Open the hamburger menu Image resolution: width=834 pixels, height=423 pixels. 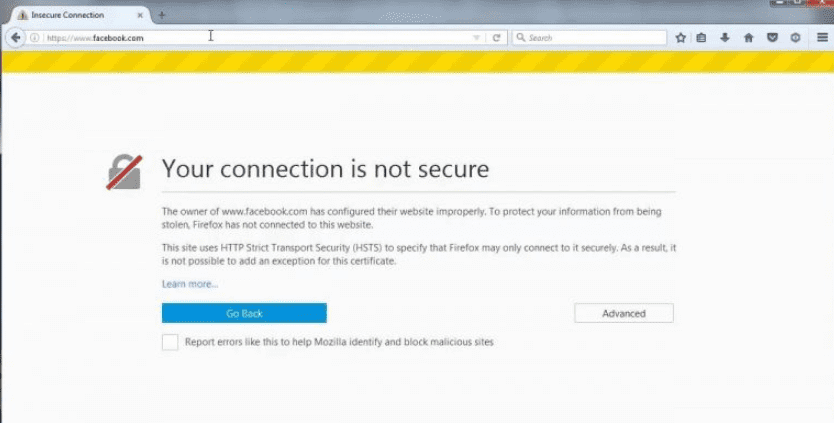coord(822,37)
